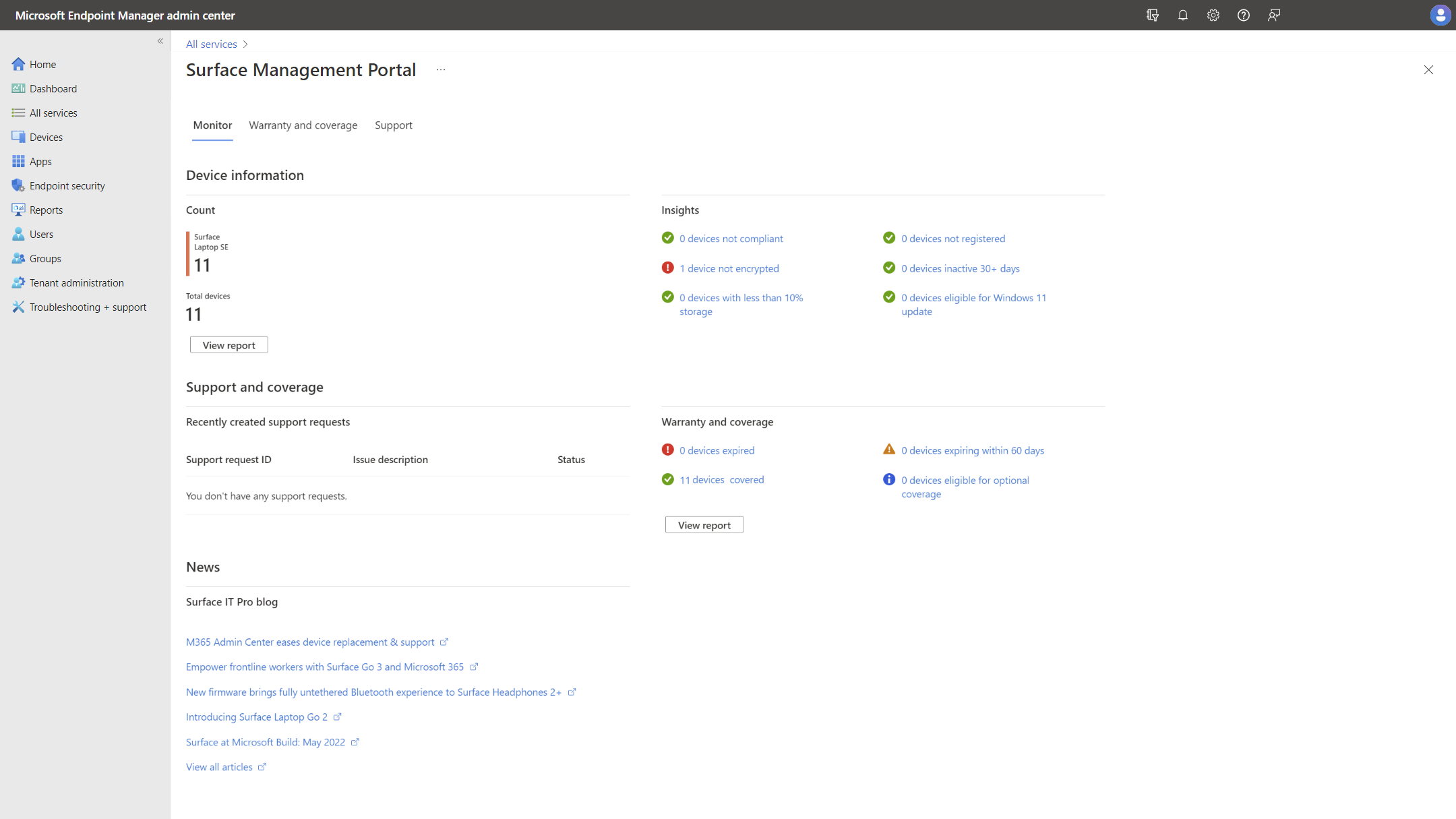Viewport: 1456px width, 819px height.
Task: Switch to Warranty and coverage tab
Action: pyautogui.click(x=303, y=125)
